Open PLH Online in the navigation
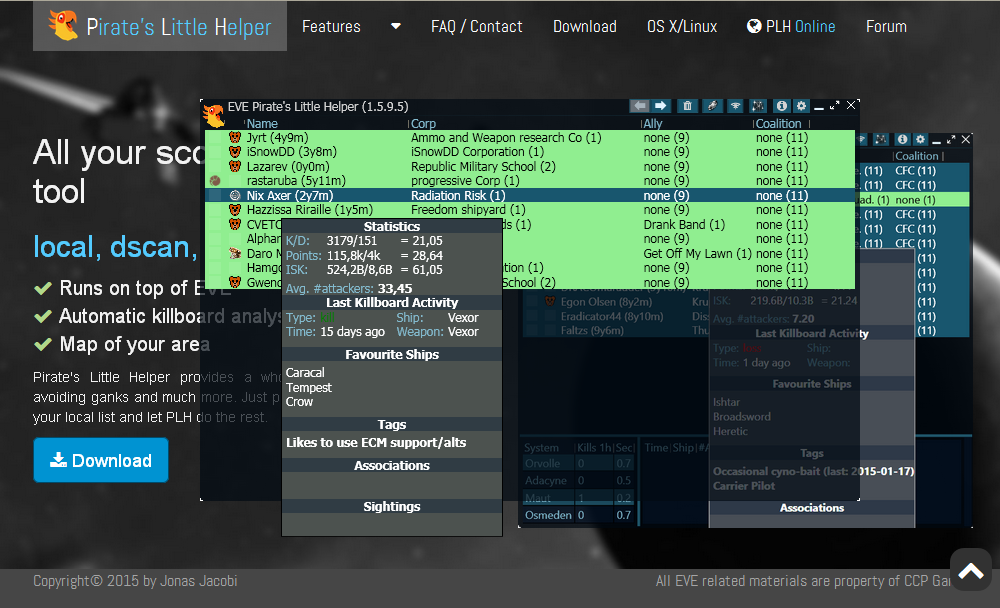Viewport: 1000px width, 608px height. point(791,26)
